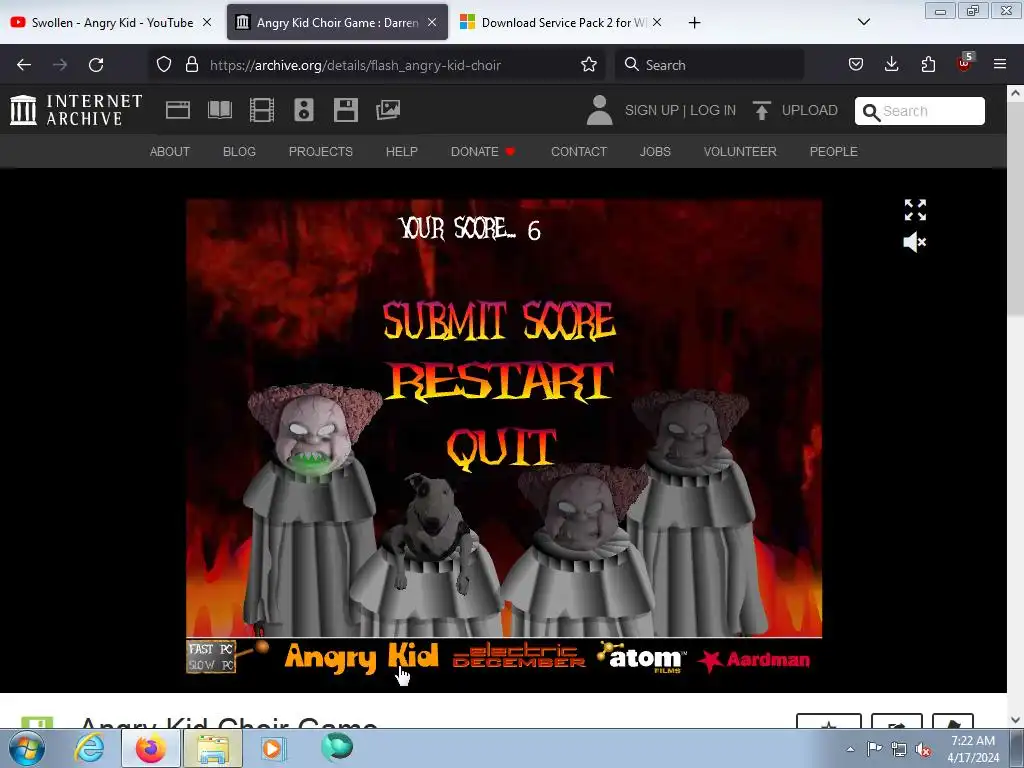Close the Swollen - Angry Kid YouTube tab
1024x768 pixels.
coord(207,22)
